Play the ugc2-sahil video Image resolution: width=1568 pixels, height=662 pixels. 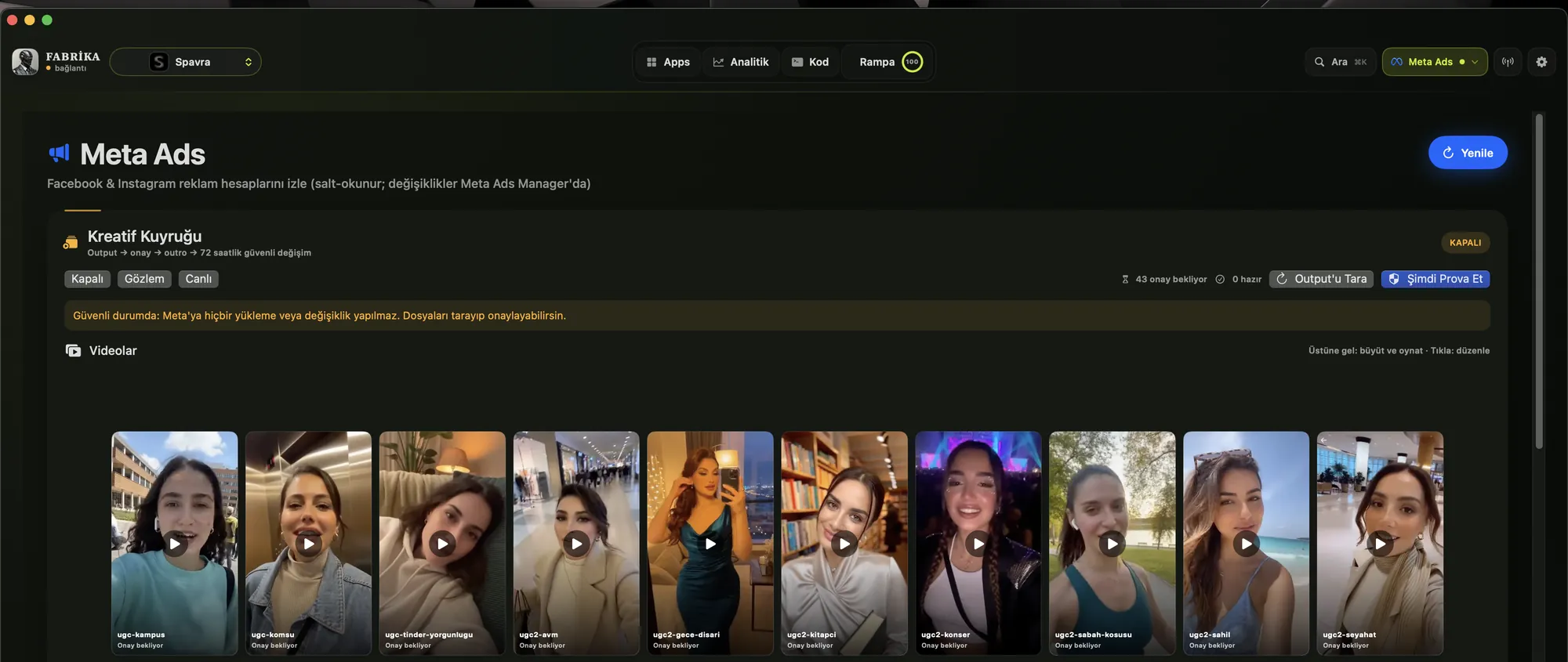click(1247, 544)
